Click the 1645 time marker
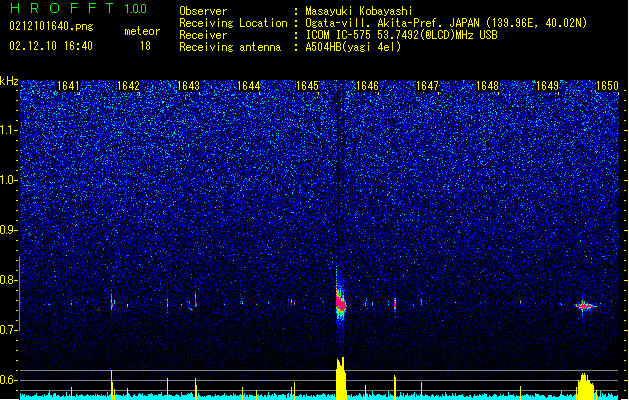The image size is (629, 400). (x=307, y=86)
